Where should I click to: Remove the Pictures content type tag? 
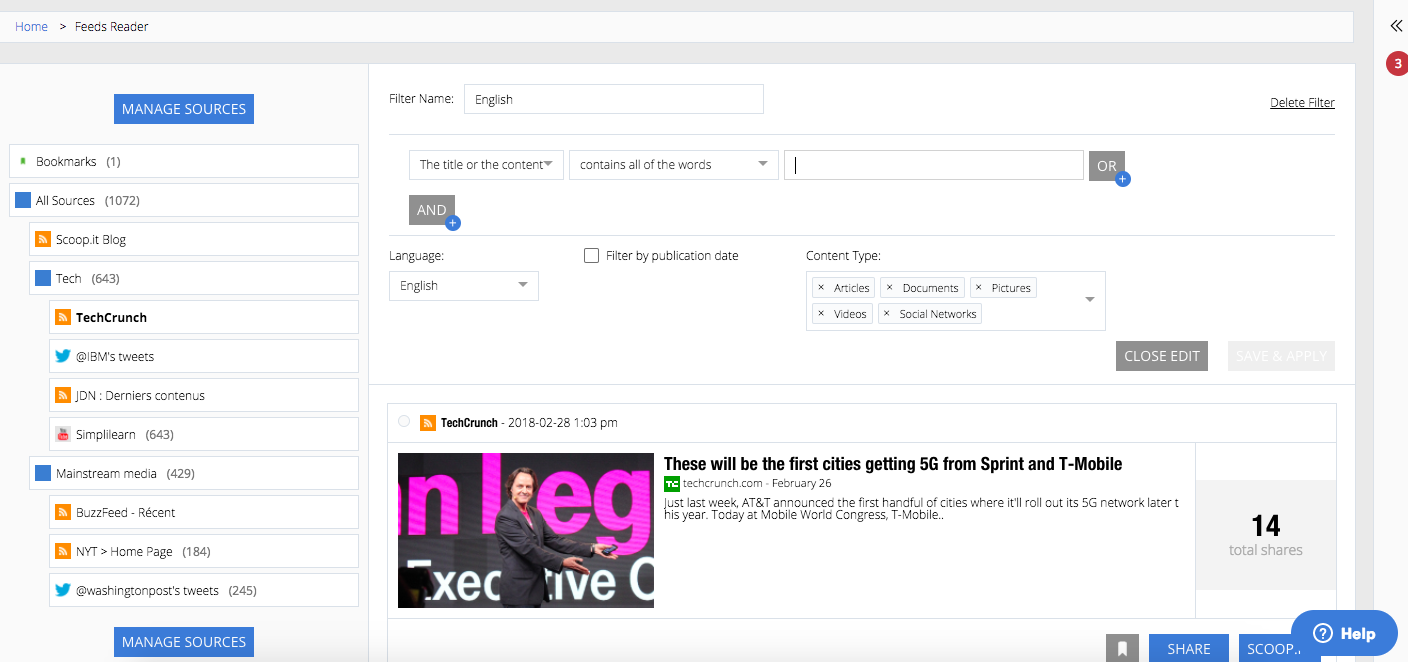pos(978,288)
